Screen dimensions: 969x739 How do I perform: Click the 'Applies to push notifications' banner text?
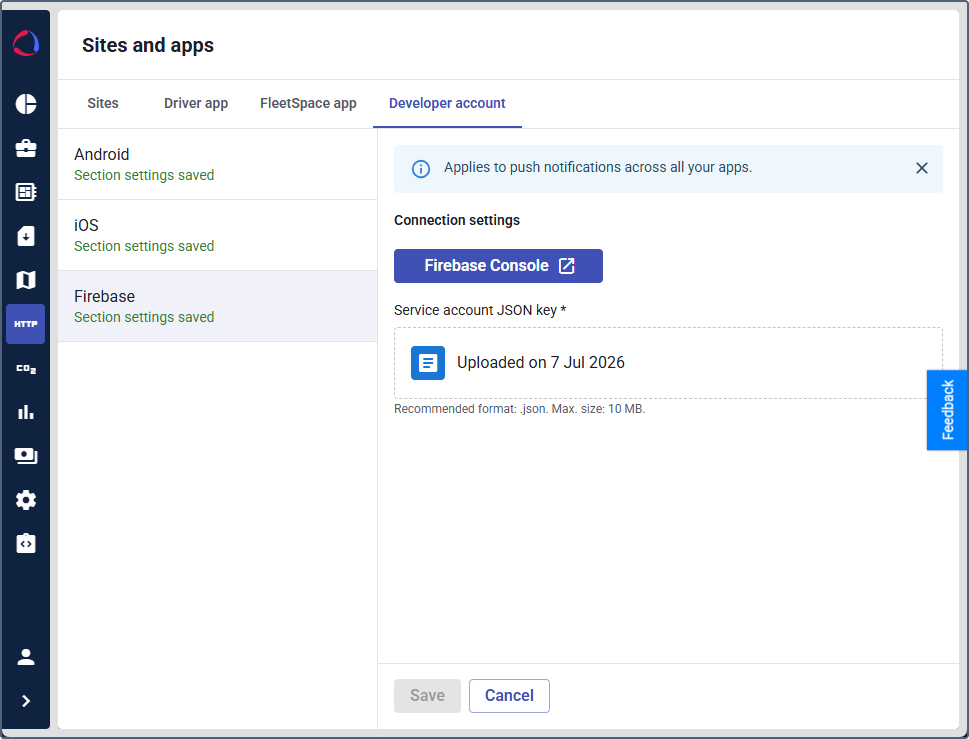click(598, 167)
